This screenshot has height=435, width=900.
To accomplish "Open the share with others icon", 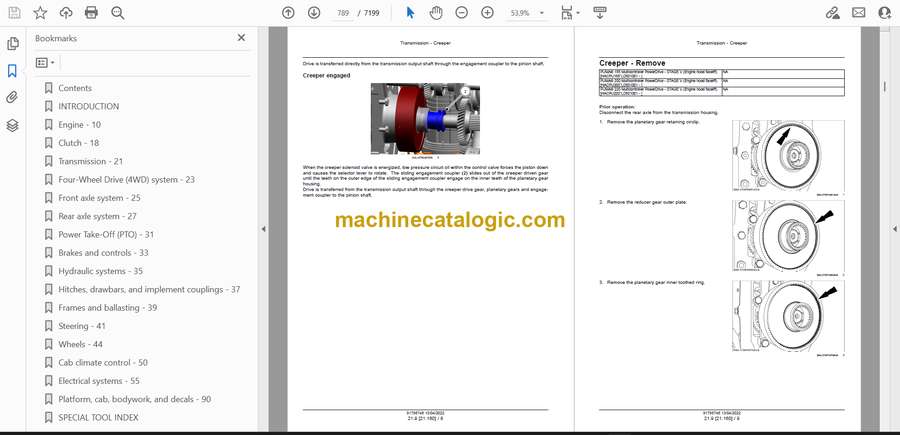I will tap(885, 13).
